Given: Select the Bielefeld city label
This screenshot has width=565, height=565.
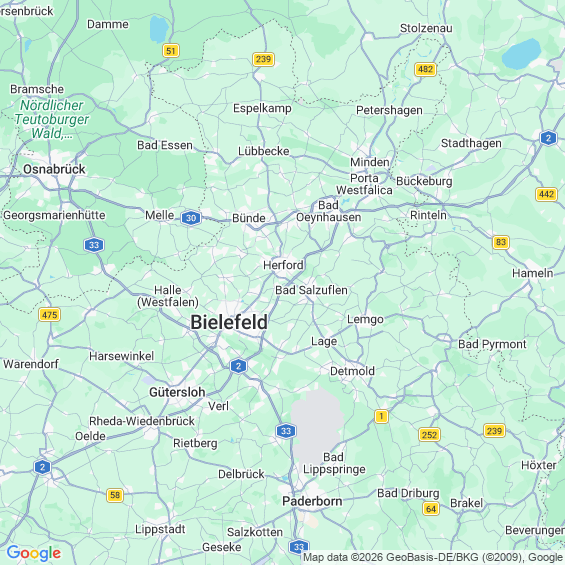Looking at the screenshot, I should (x=229, y=322).
